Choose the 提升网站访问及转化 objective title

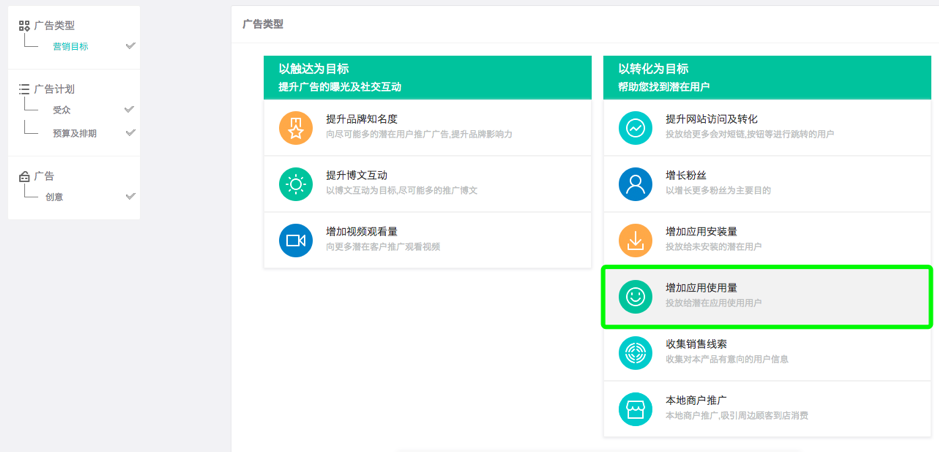[711, 119]
